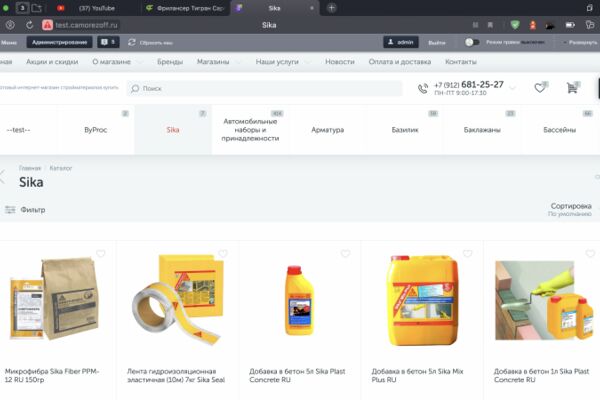Screen dimensions: 600x400
Task: Close the Sika browser tab
Action: pyautogui.click(x=312, y=8)
